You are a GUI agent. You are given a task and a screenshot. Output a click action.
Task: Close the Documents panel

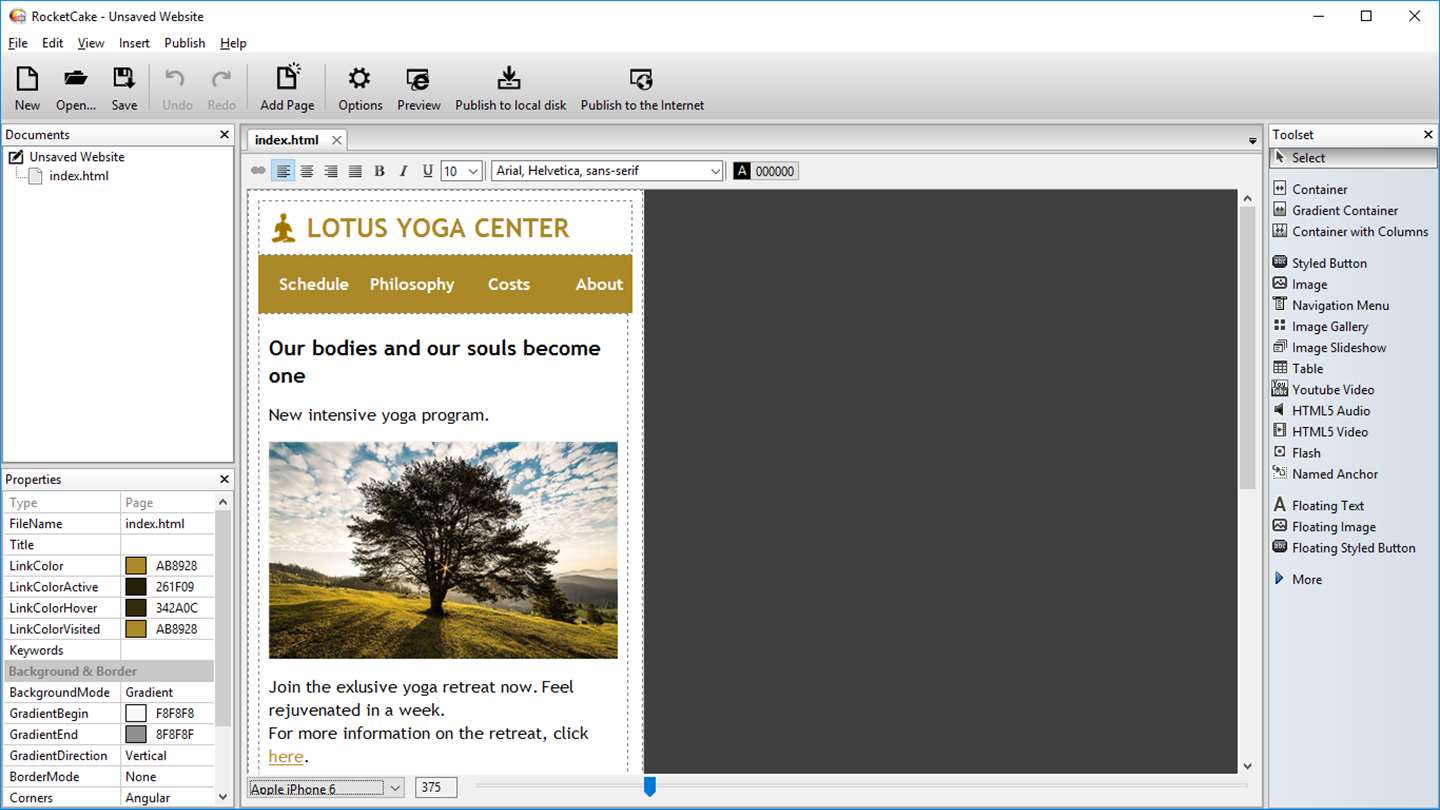(x=224, y=135)
